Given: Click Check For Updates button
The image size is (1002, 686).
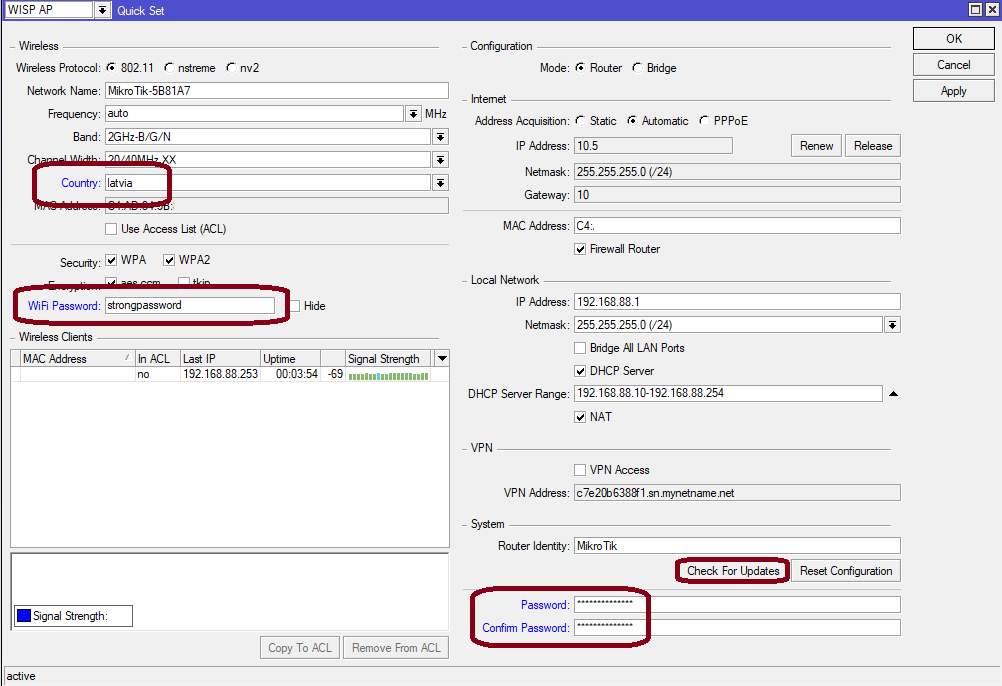Looking at the screenshot, I should [x=732, y=571].
